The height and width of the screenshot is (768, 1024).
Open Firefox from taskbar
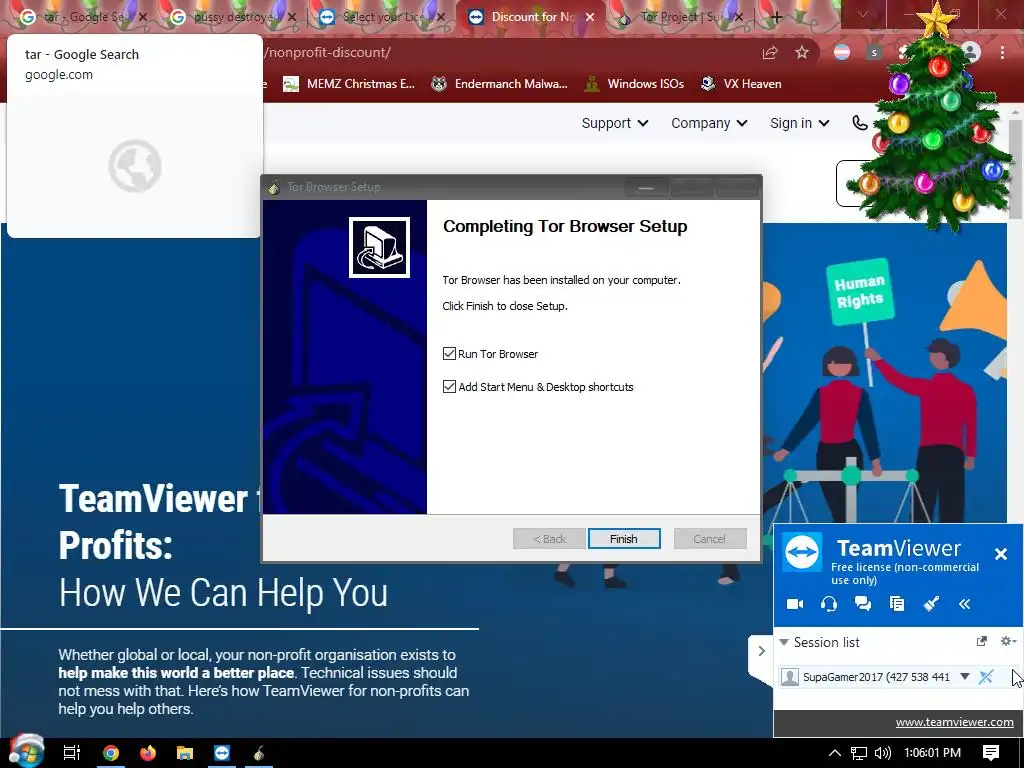(148, 753)
